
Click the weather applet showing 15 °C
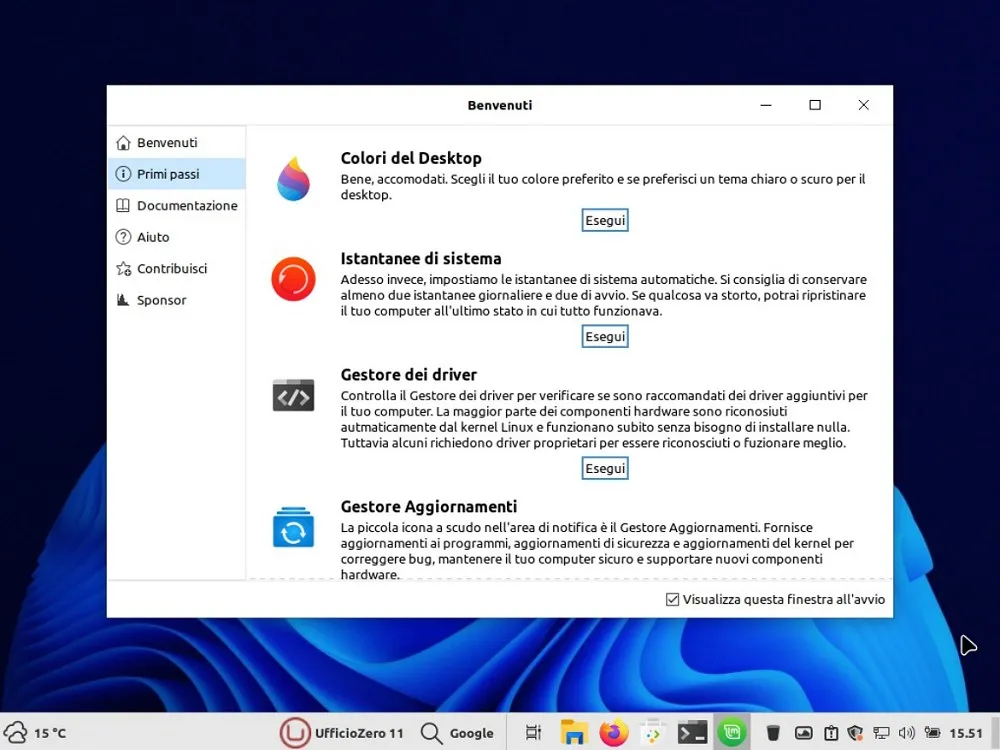[x=34, y=733]
